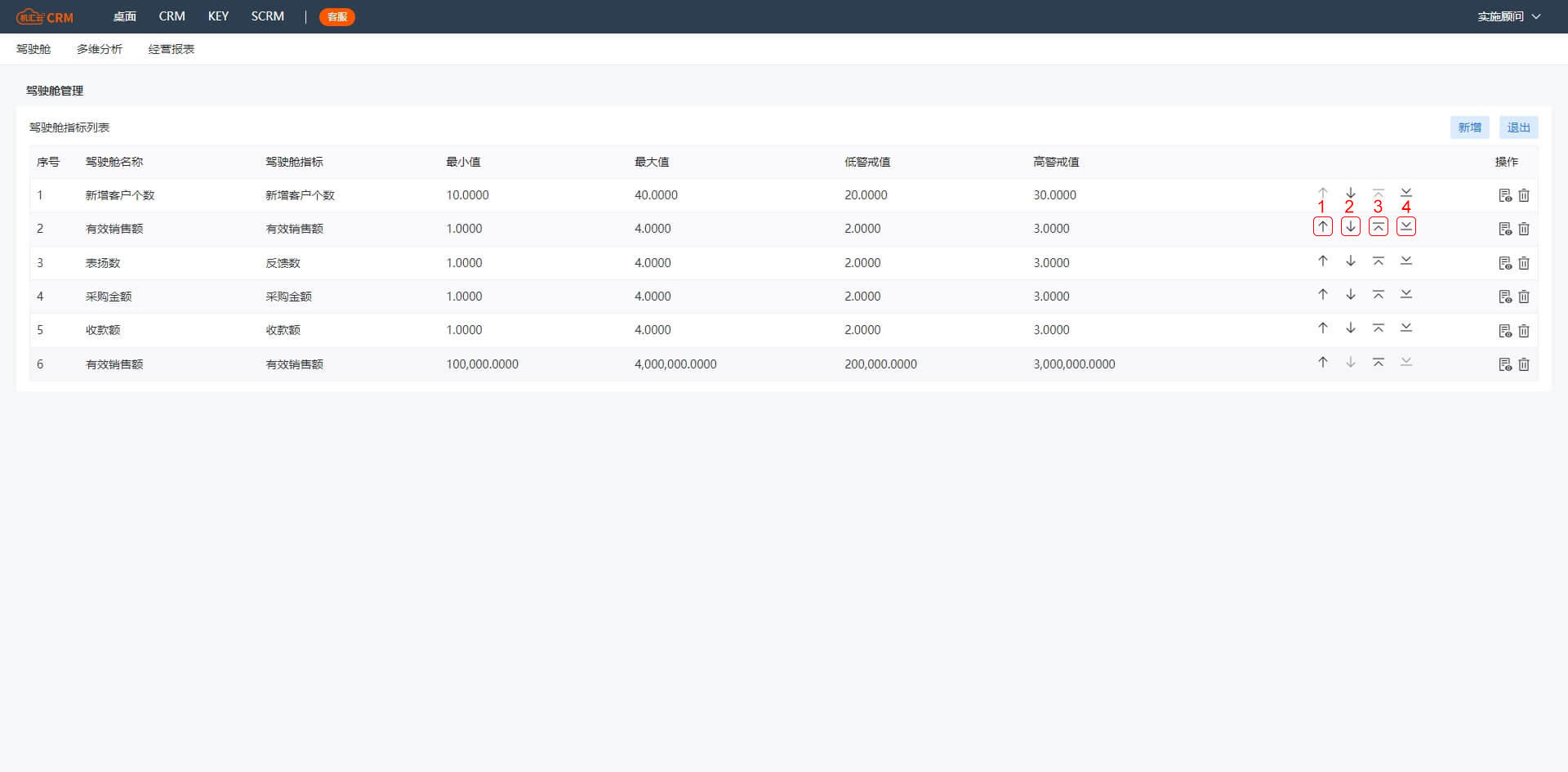
Task: Move 表扬数 row down one
Action: (1351, 261)
